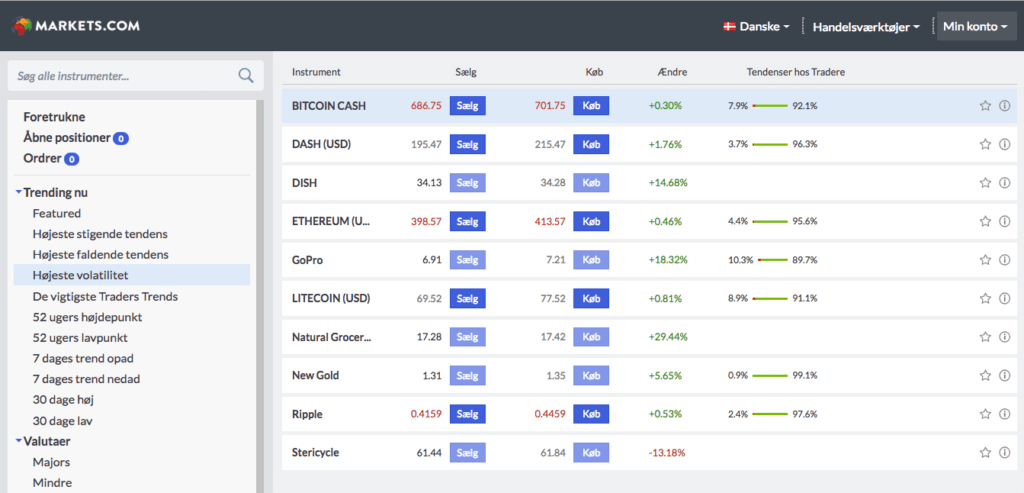Screen dimensions: 1024x493
Task: Star New Gold as favorite
Action: pos(985,375)
